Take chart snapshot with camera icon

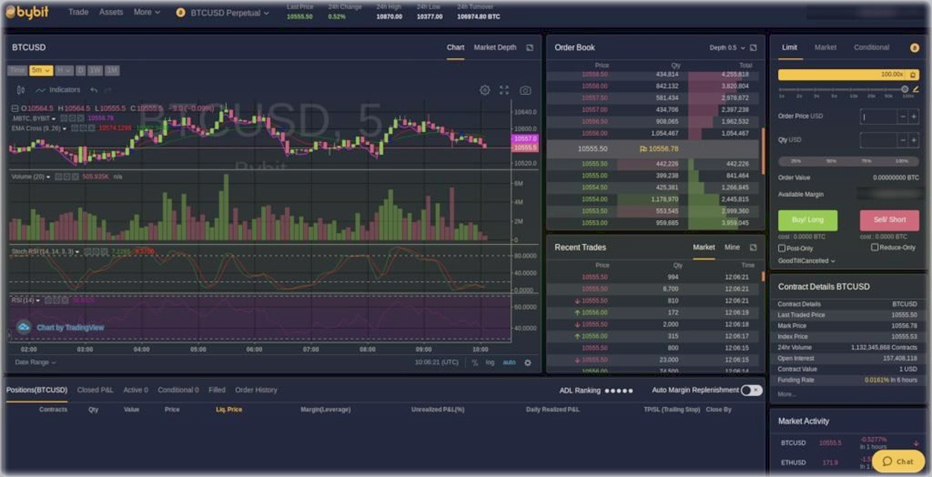click(525, 90)
